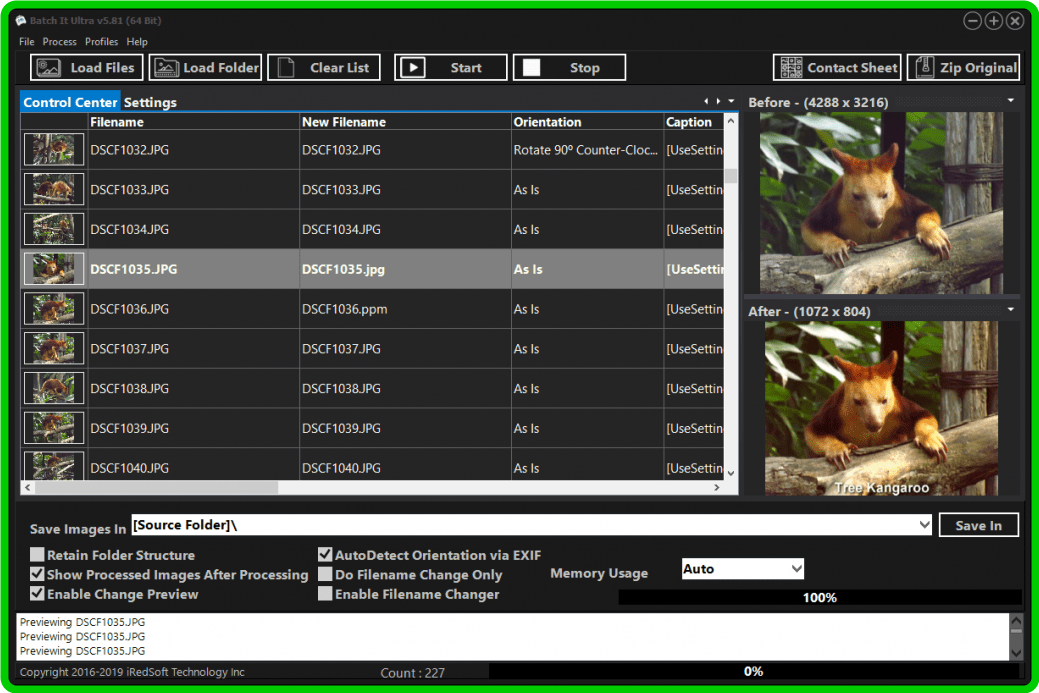Select the DSCF1035.JPG thumbnail
Viewport: 1039px width, 693px height.
(x=54, y=269)
